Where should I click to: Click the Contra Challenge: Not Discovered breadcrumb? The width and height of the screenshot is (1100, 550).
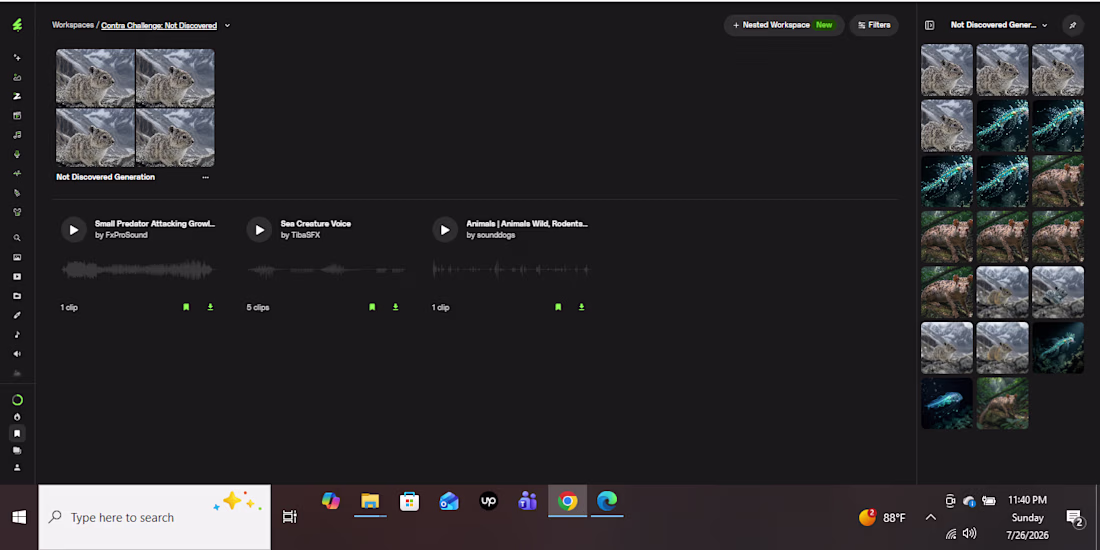(x=159, y=25)
